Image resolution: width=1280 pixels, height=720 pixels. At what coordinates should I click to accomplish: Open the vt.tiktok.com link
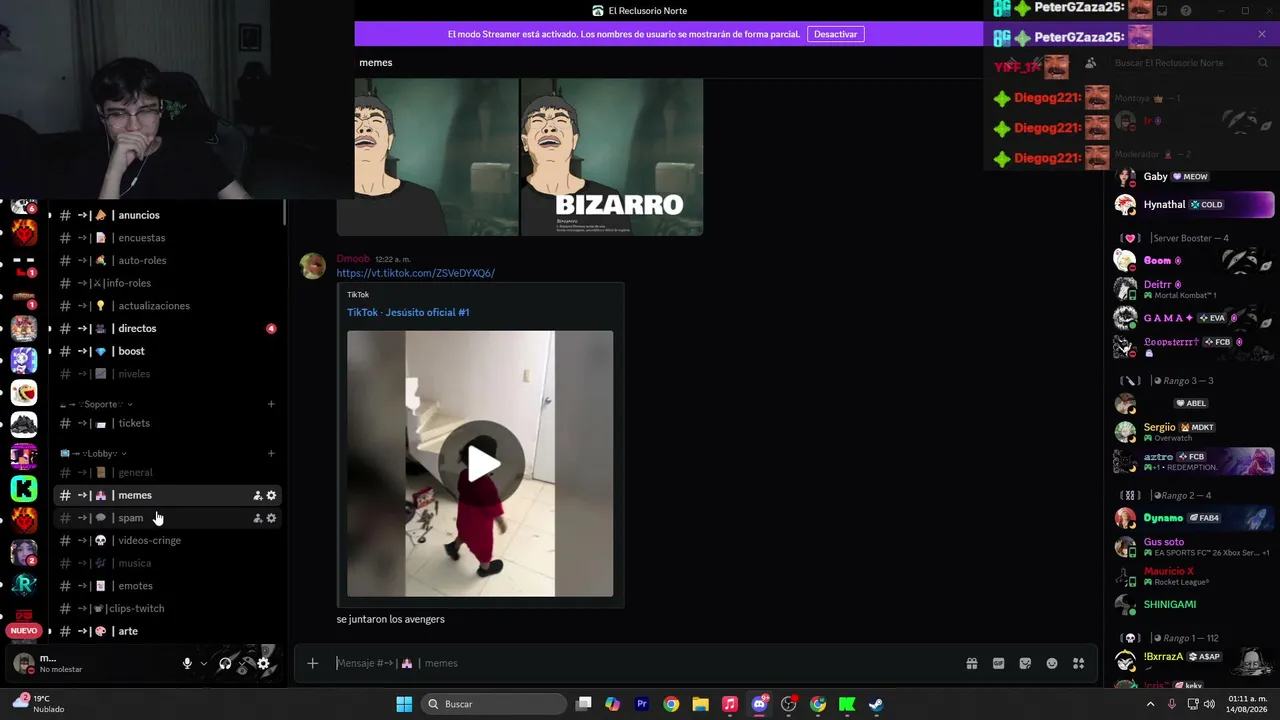click(415, 273)
